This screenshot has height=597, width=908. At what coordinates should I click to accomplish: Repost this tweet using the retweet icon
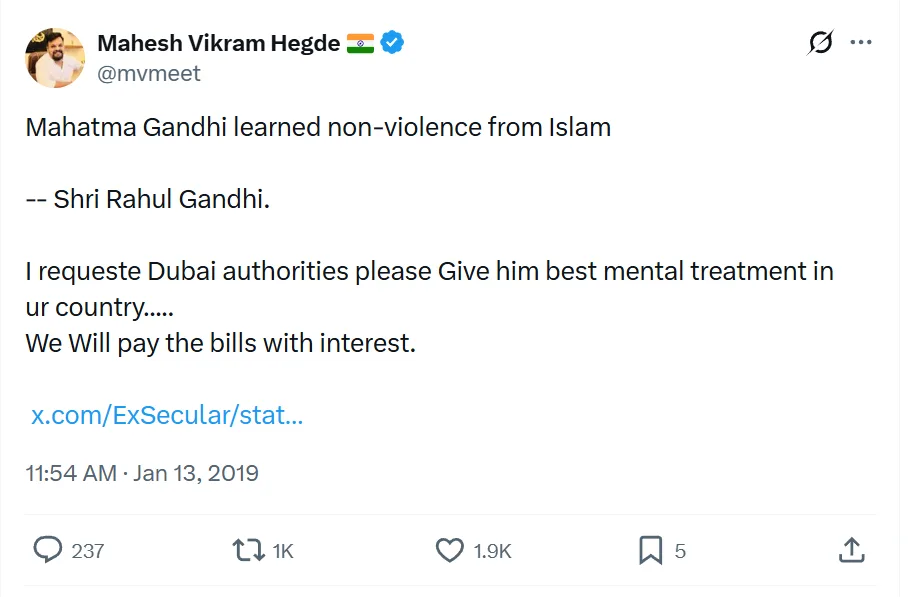[246, 550]
